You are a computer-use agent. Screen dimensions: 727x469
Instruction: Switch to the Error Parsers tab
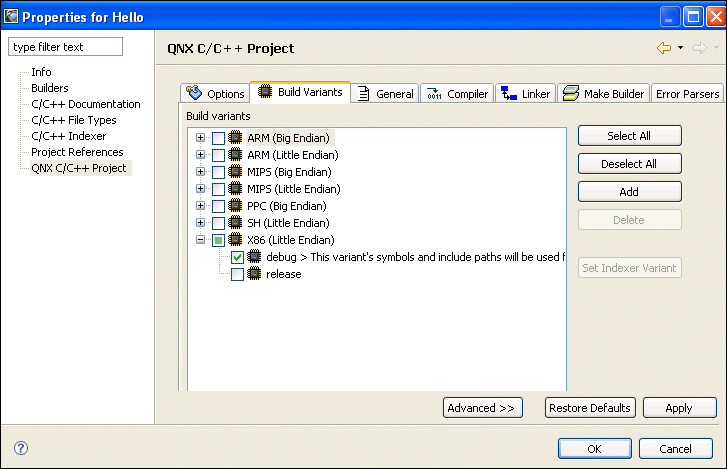coord(687,94)
